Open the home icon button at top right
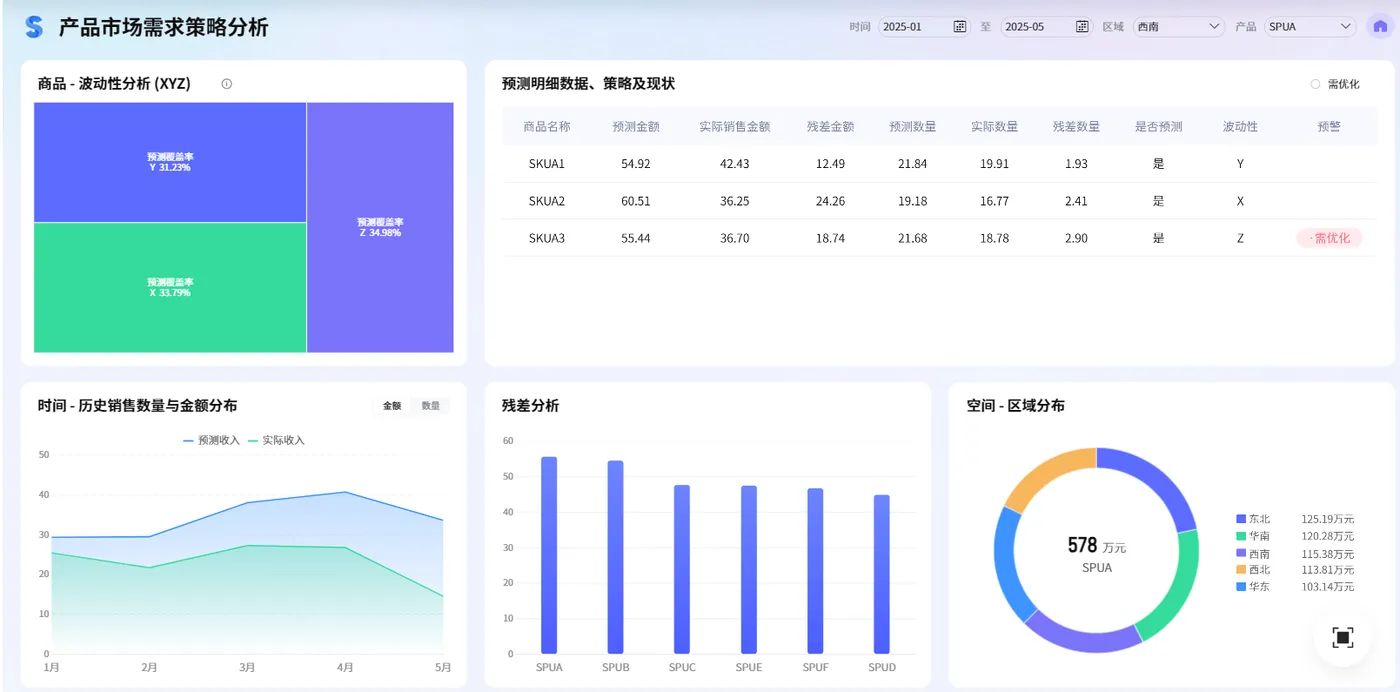Viewport: 1400px width, 692px height. pos(1380,27)
